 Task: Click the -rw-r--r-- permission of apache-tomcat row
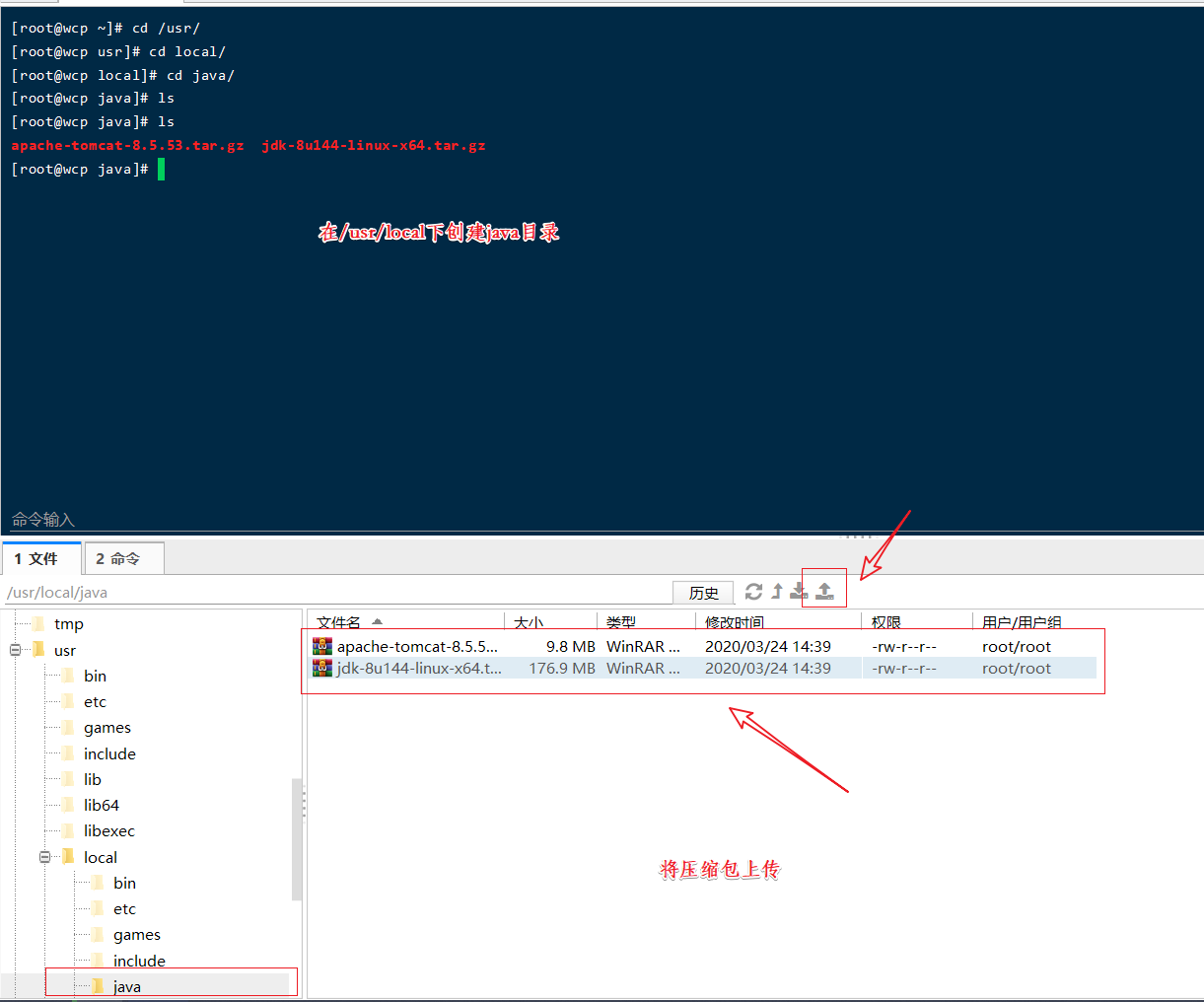[x=904, y=647]
